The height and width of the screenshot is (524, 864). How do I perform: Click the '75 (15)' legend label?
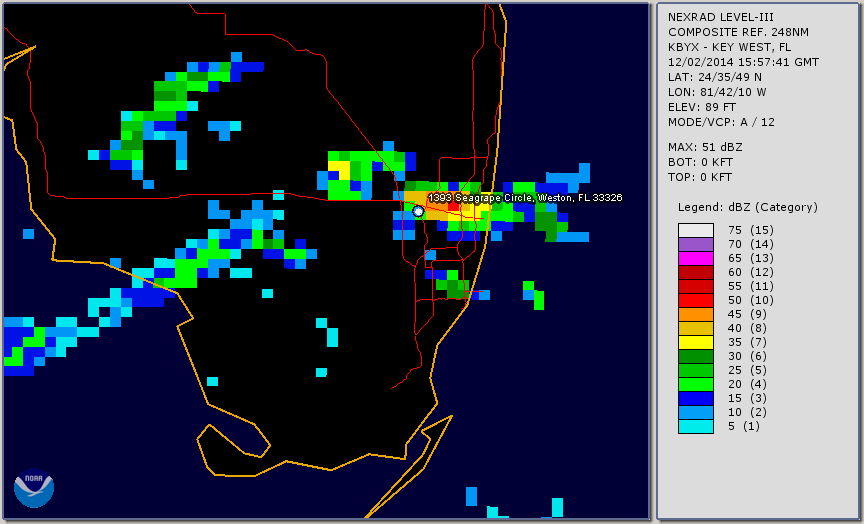point(750,230)
